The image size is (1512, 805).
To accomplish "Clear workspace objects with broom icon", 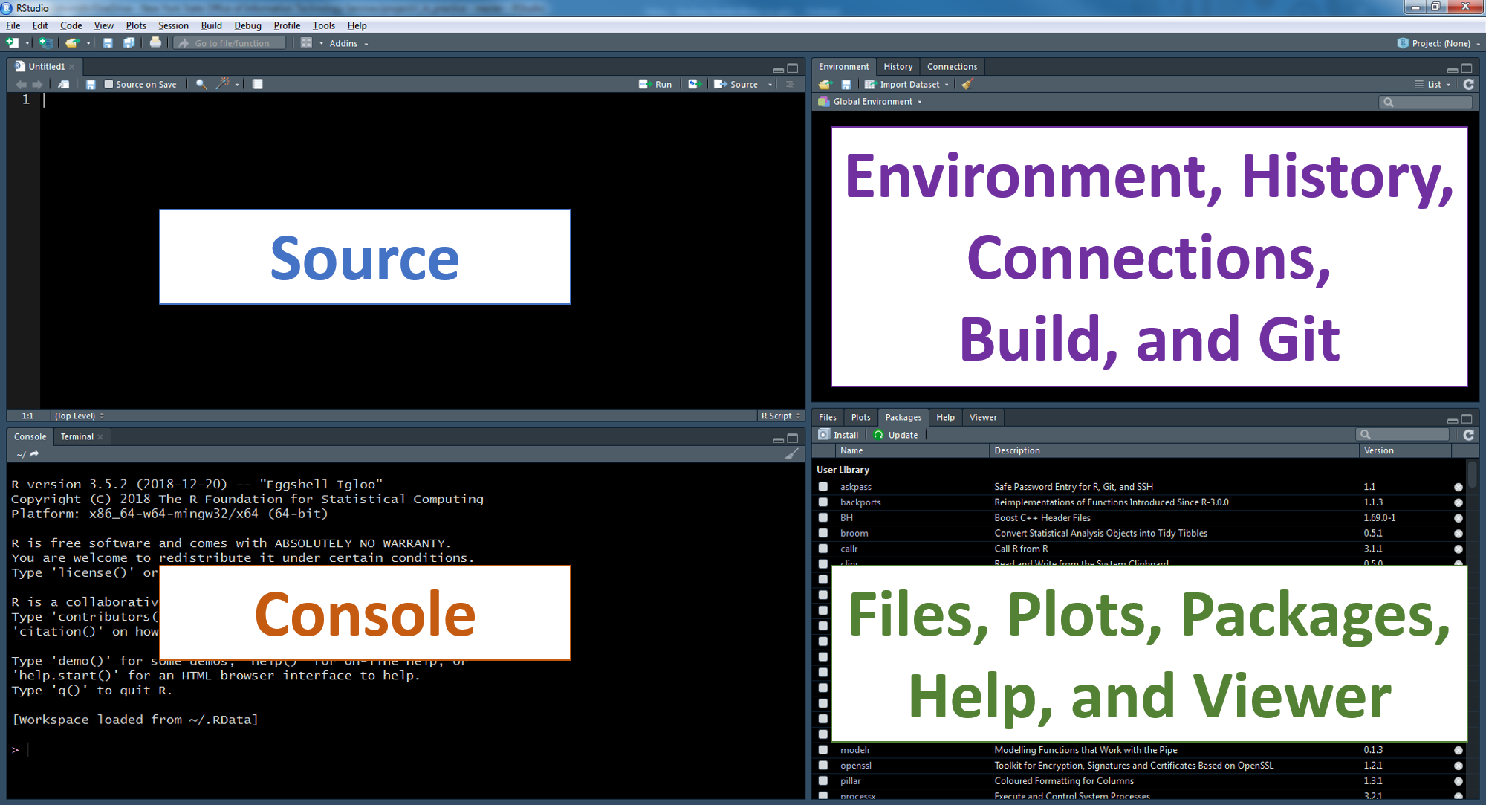I will click(967, 85).
